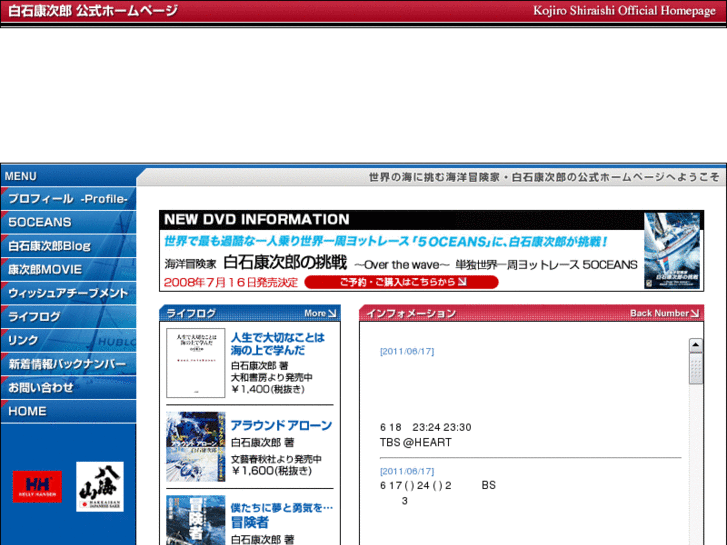Click the information panel scrollbar thumb
The image size is (727, 545).
tap(695, 369)
